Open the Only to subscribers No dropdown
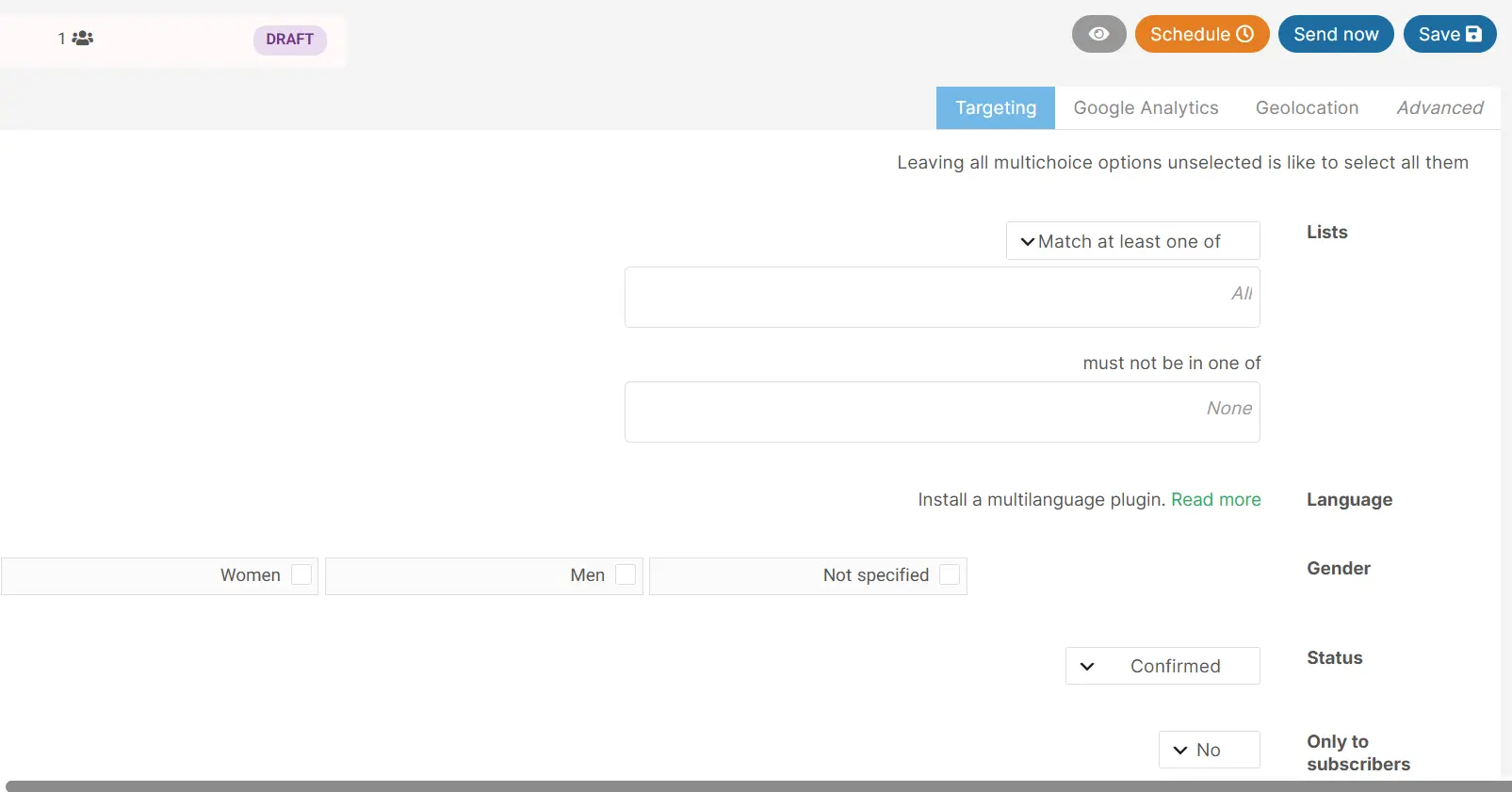1512x792 pixels. (x=1210, y=750)
